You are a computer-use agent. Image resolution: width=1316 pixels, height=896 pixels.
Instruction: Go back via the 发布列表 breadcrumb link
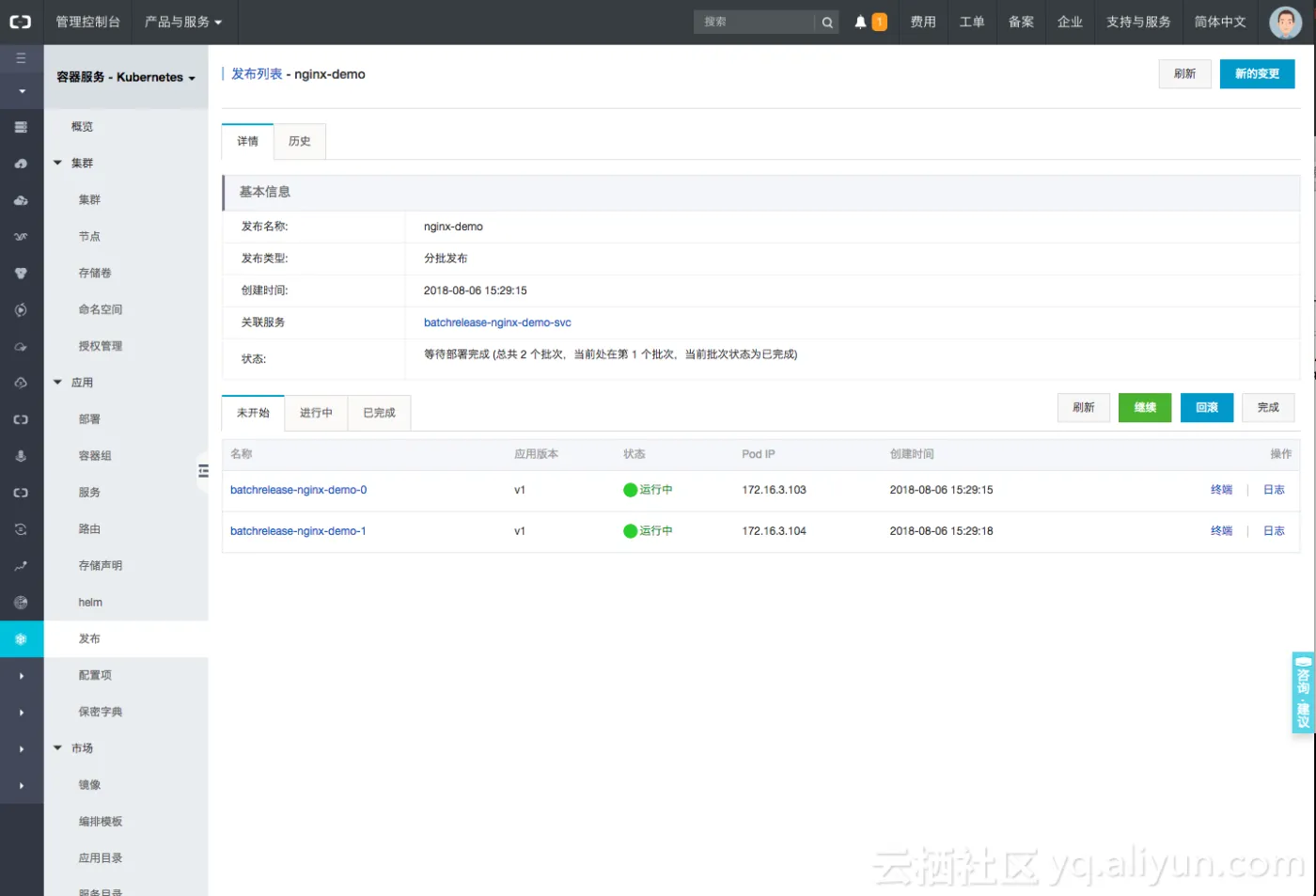[x=257, y=73]
